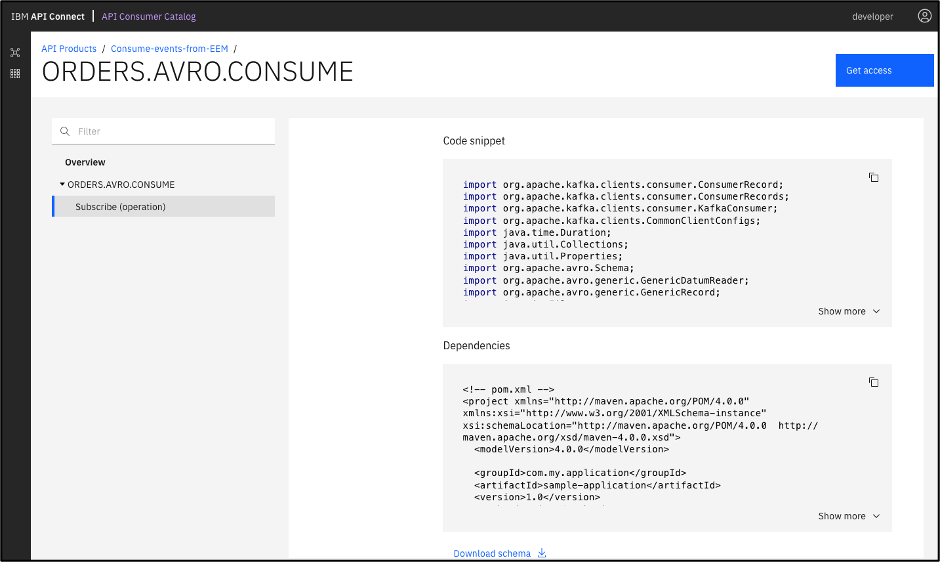This screenshot has width=940, height=562.
Task: Click the <artifactId>sample-application line
Action: (x=597, y=485)
